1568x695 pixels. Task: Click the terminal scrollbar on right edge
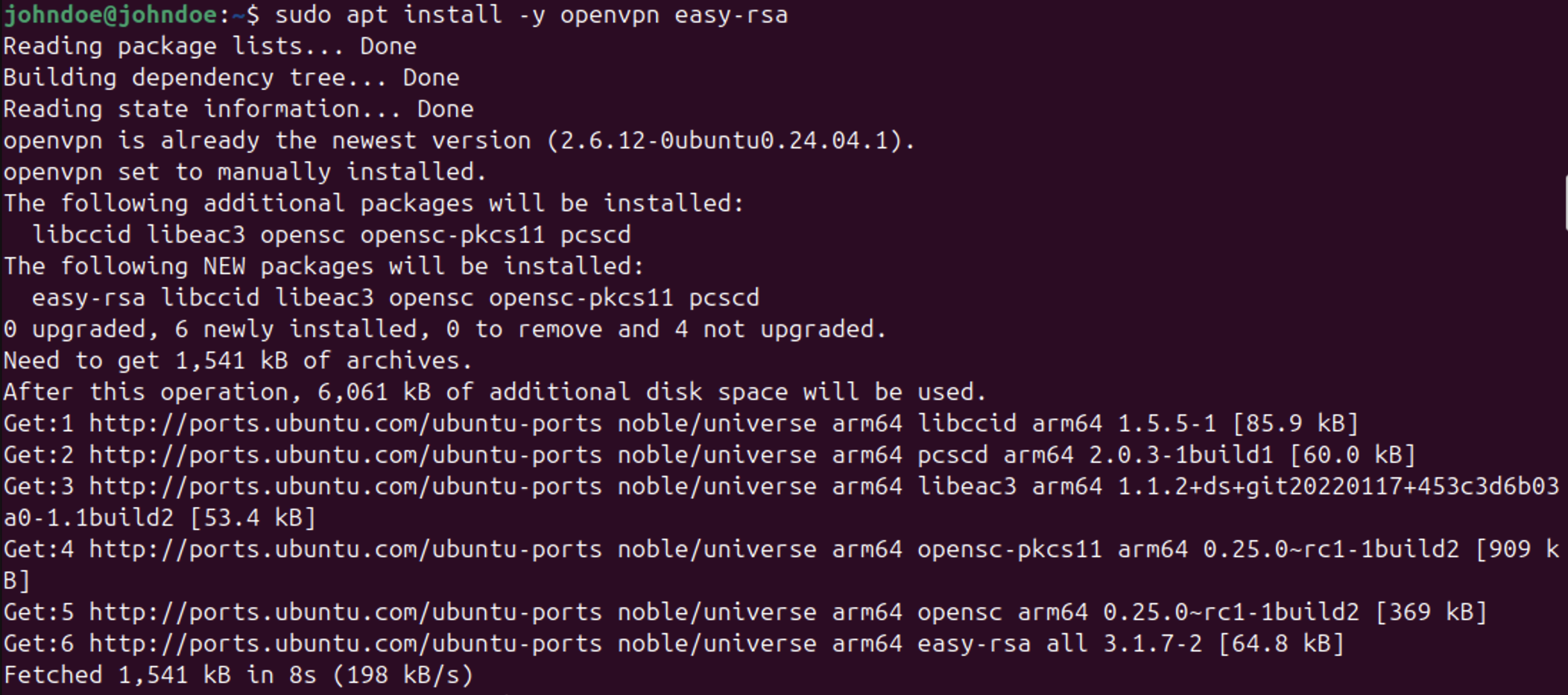click(1565, 203)
